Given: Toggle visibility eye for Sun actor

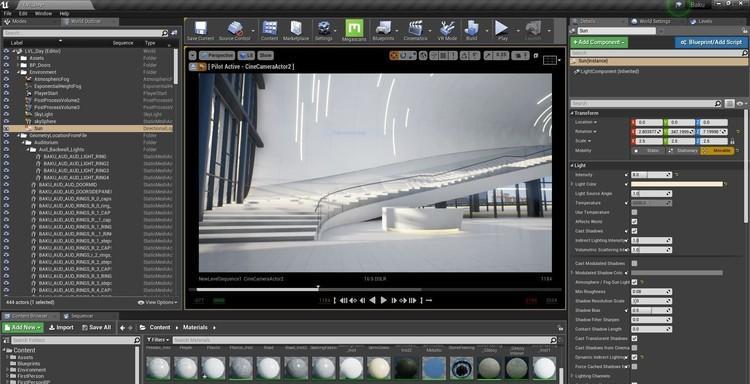Looking at the screenshot, I should coord(6,129).
